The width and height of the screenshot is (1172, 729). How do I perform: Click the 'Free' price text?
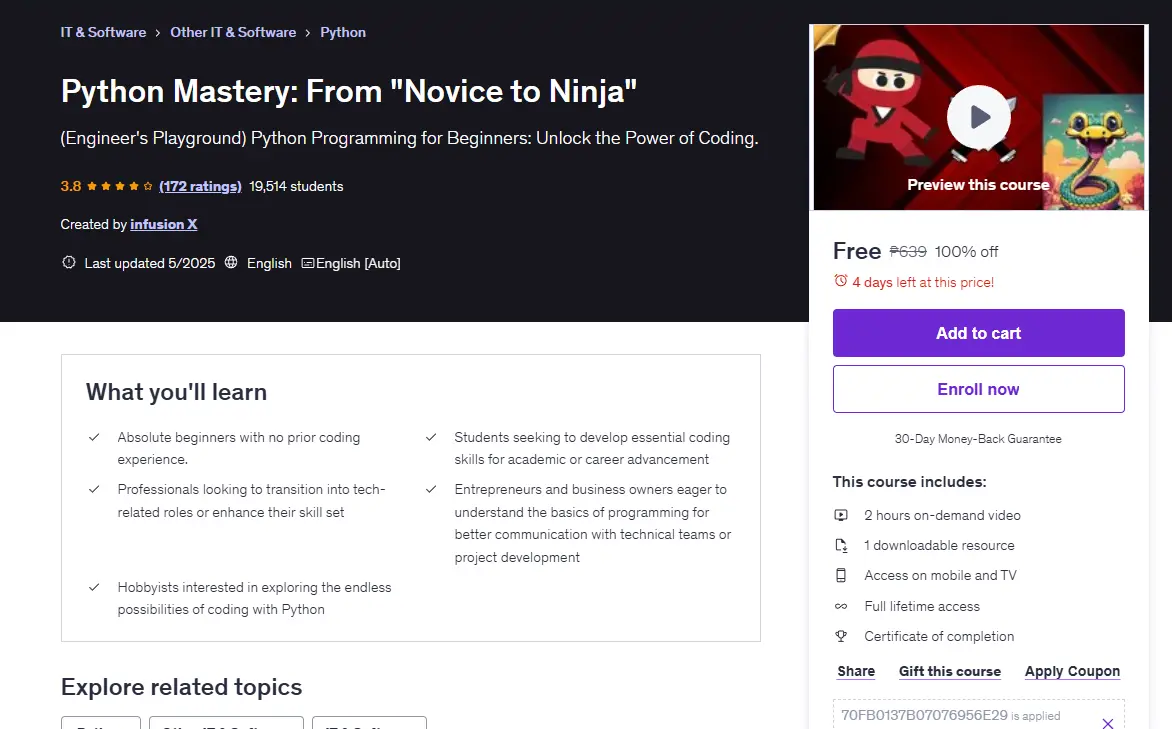point(857,250)
